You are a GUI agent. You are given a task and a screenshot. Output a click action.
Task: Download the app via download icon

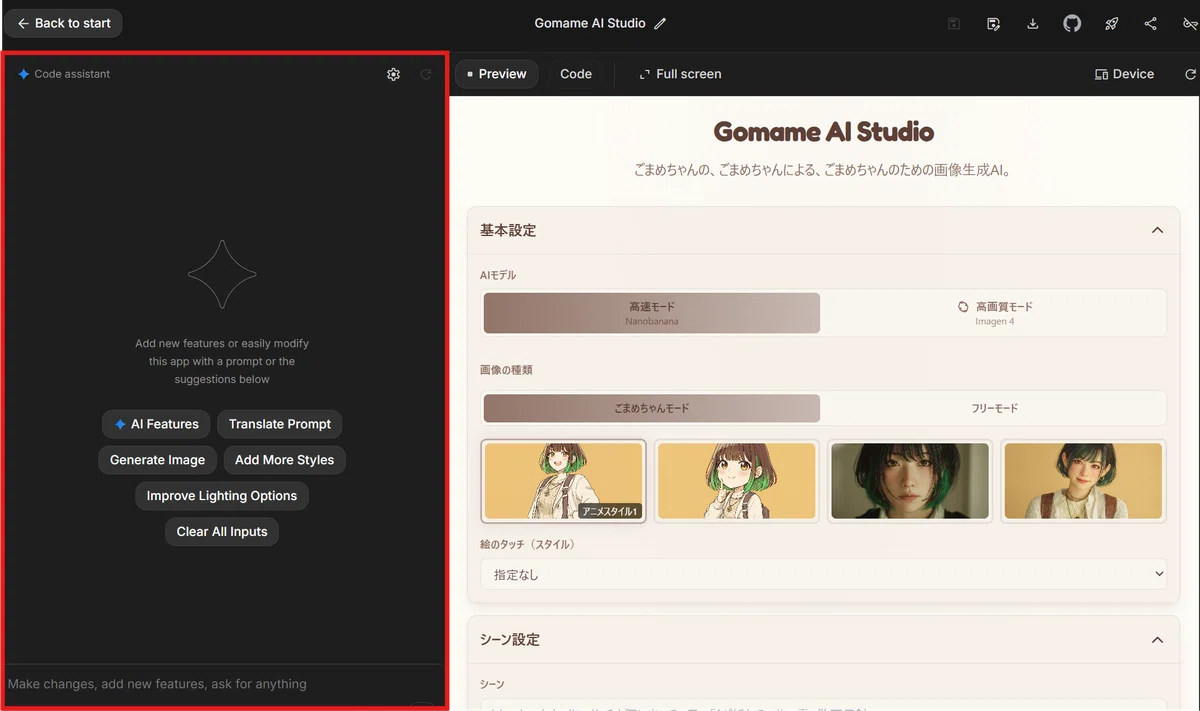[1033, 24]
